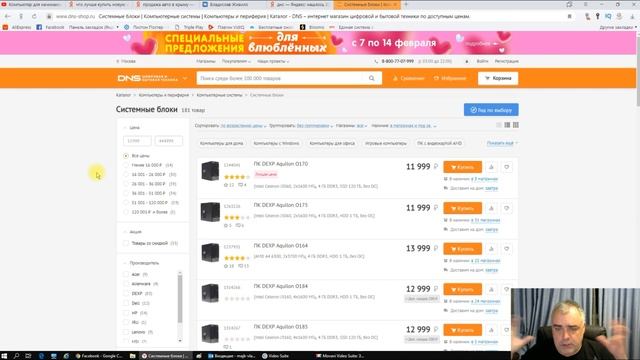This screenshot has height=360, width=640.
Task: Add Aquilon O184 to comparison
Action: (x=491, y=289)
